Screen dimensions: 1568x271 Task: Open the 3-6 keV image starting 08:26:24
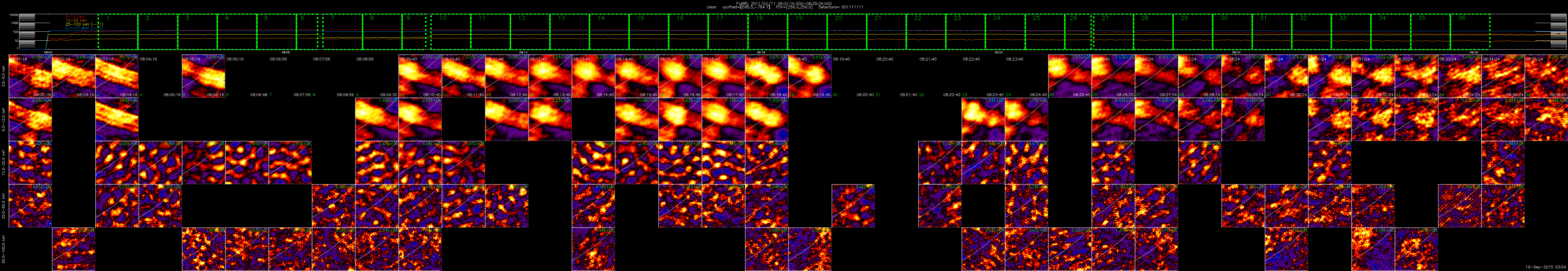click(x=1156, y=76)
